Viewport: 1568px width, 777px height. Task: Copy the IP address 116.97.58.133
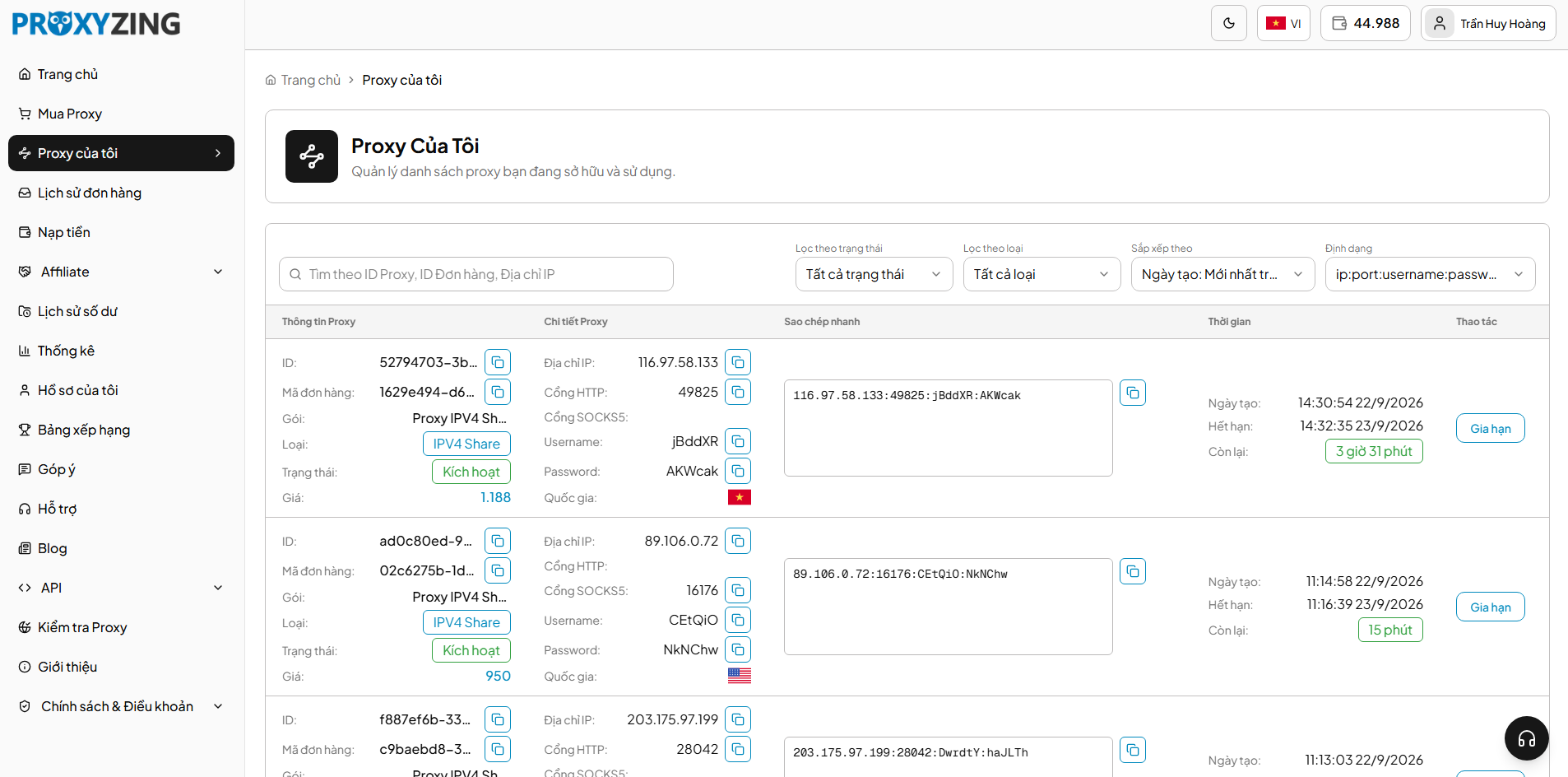tap(738, 362)
